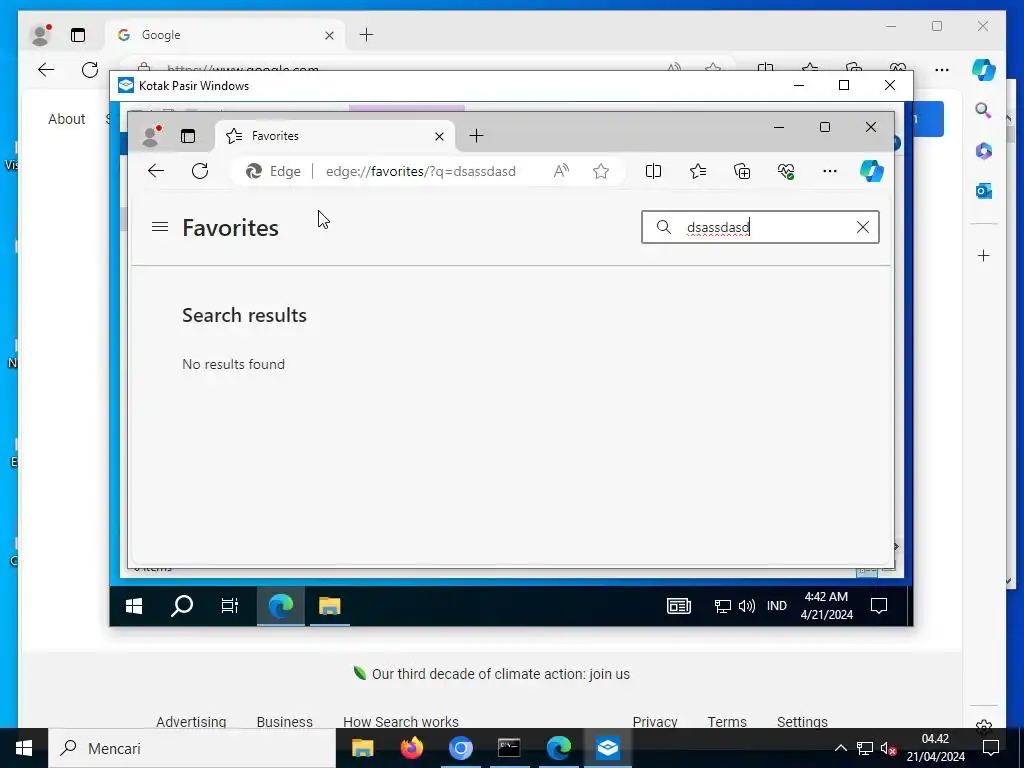Show hidden tray icons on host taskbar
The width and height of the screenshot is (1024, 768).
(x=841, y=748)
